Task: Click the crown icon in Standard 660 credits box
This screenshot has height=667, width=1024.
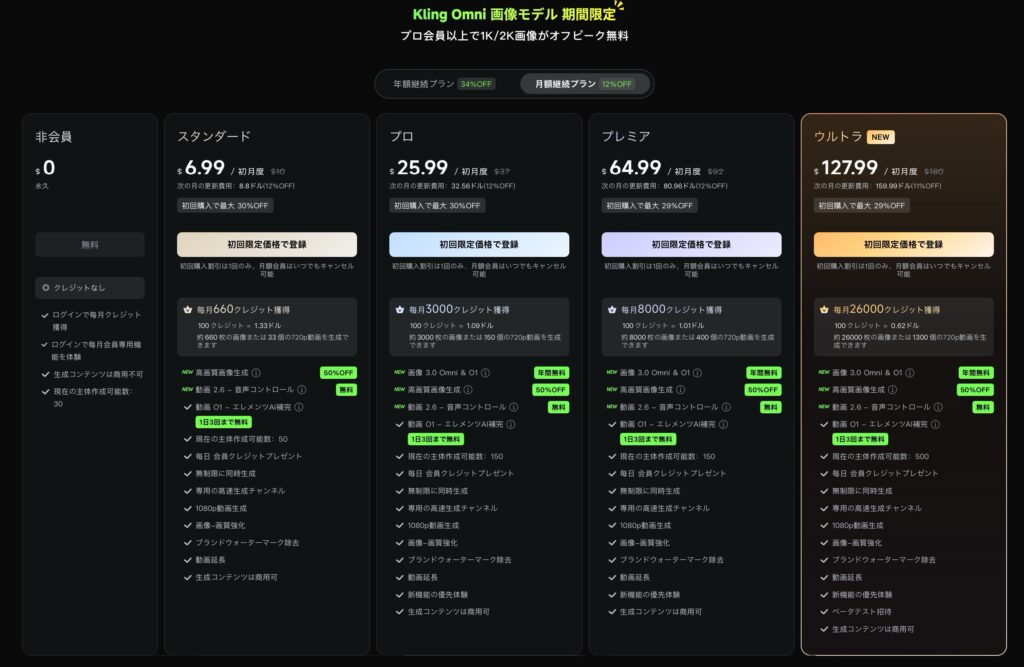Action: [x=187, y=310]
